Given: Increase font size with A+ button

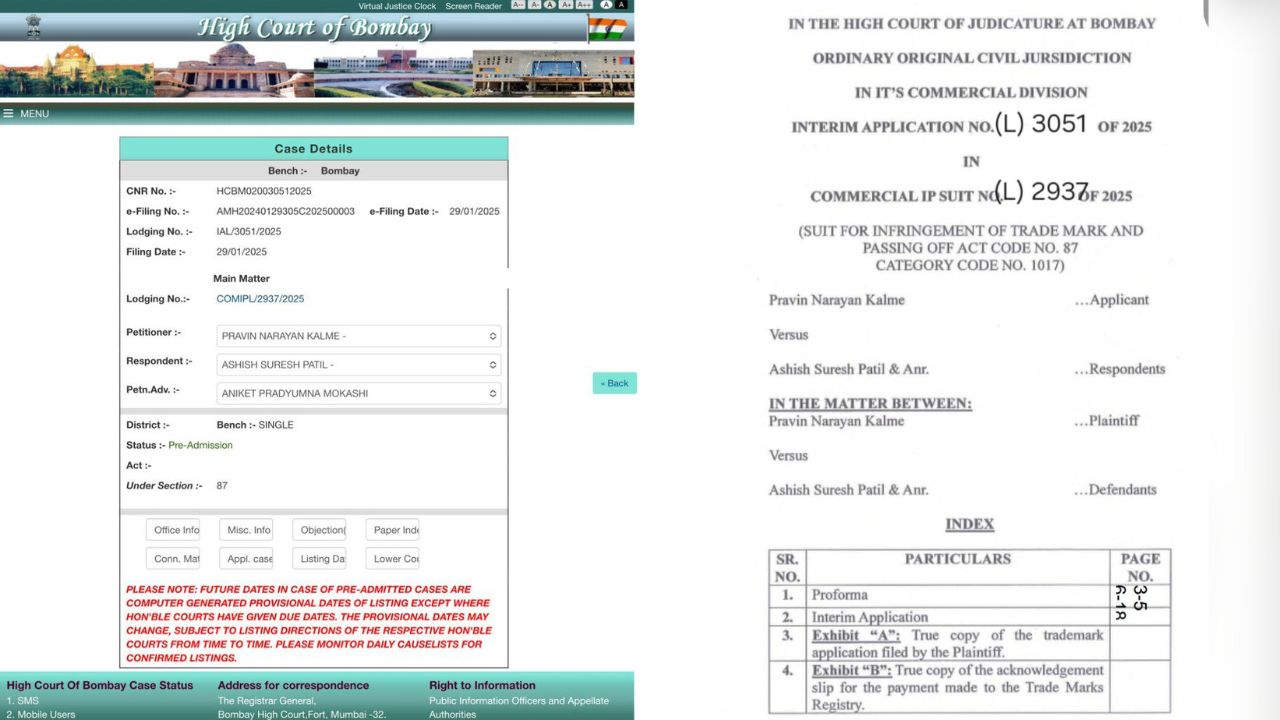Looking at the screenshot, I should [566, 5].
